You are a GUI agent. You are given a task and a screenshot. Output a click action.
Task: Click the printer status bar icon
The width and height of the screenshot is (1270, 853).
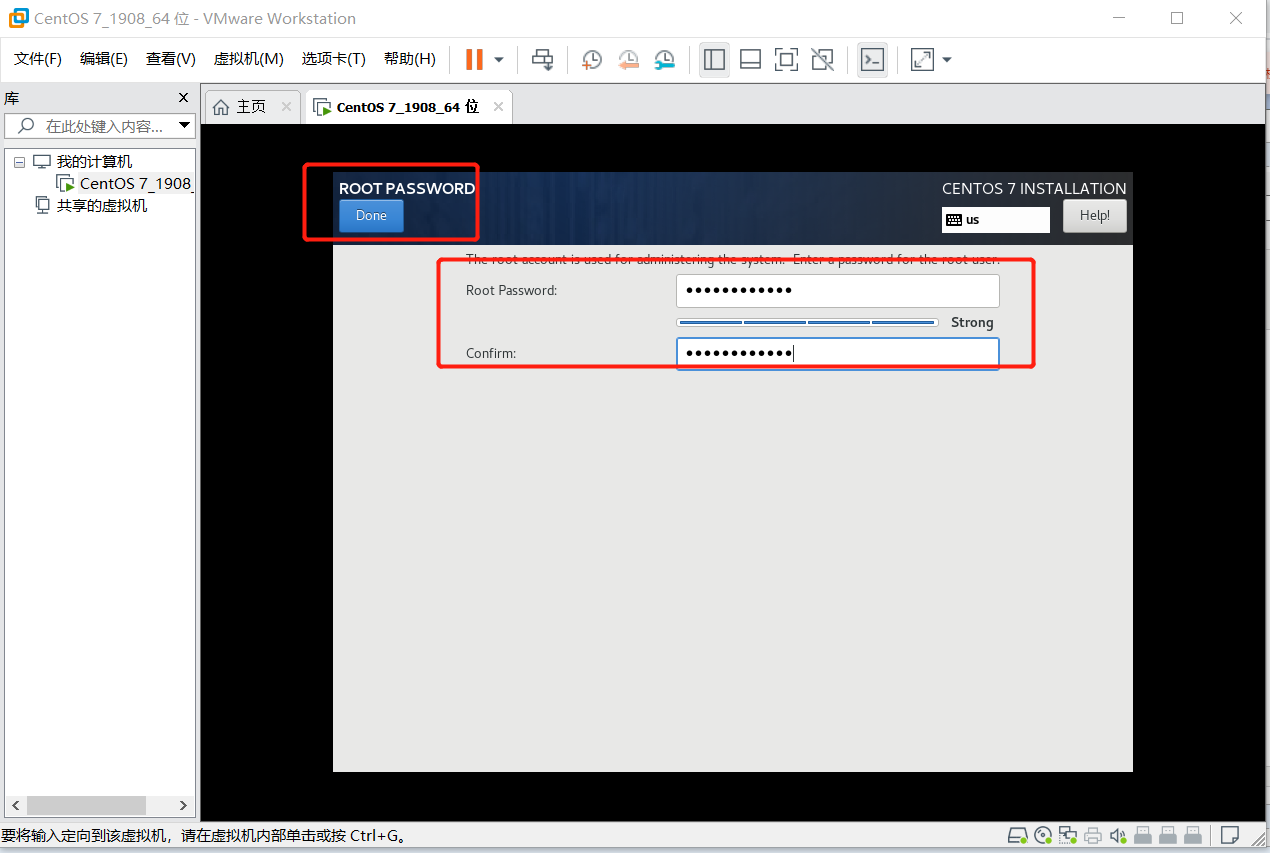(1093, 835)
